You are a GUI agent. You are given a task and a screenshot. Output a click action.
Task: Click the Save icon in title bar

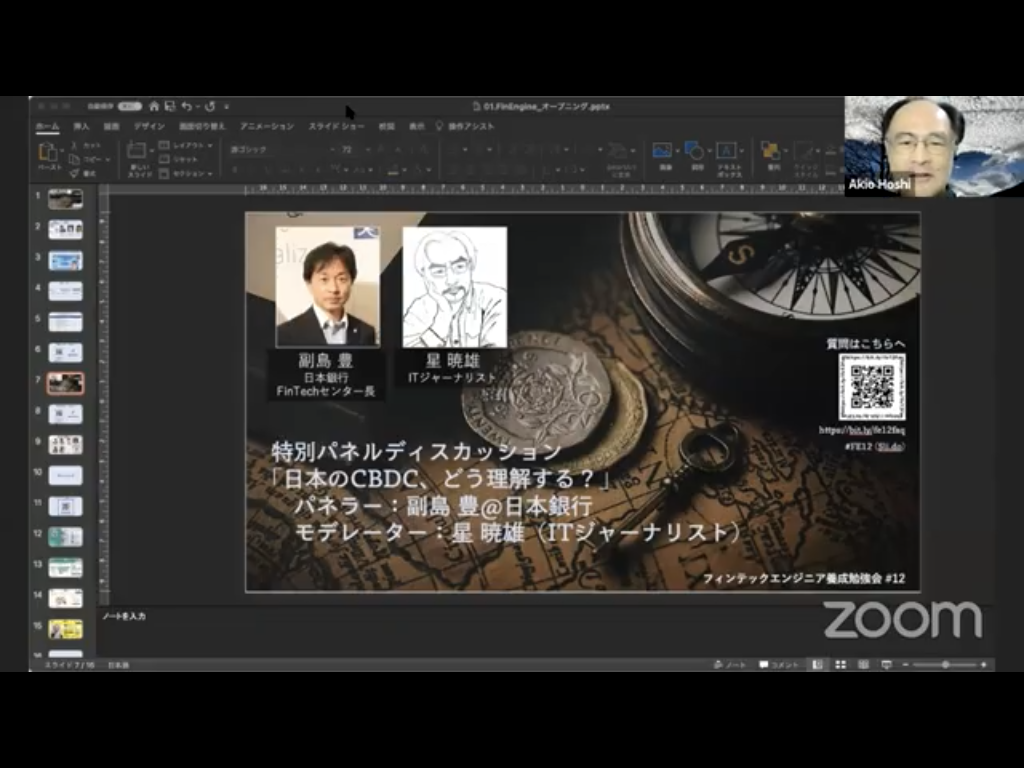click(x=170, y=106)
